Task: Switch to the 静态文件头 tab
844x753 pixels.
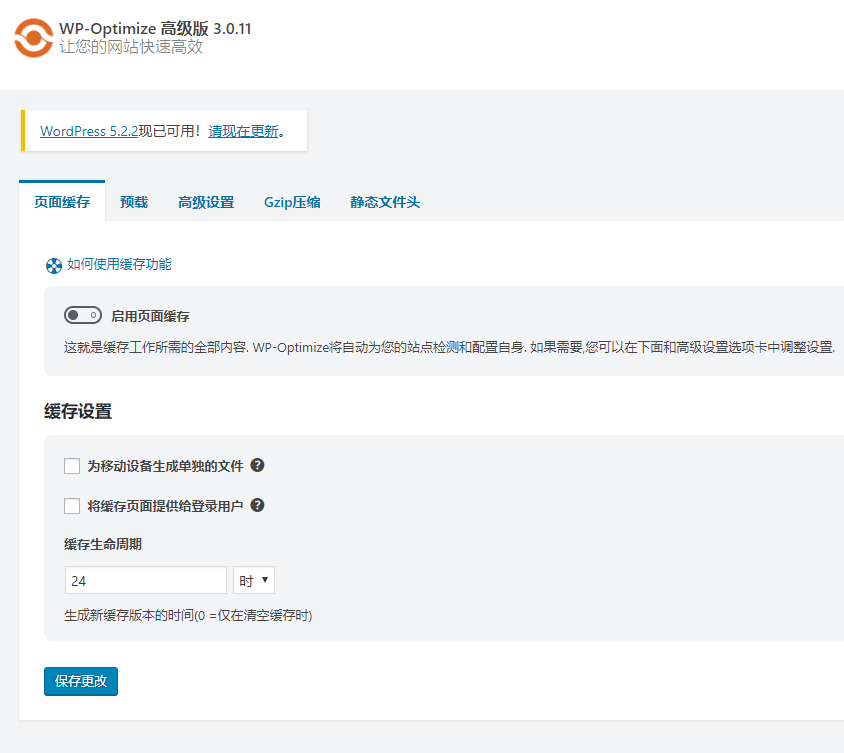Action: click(385, 202)
